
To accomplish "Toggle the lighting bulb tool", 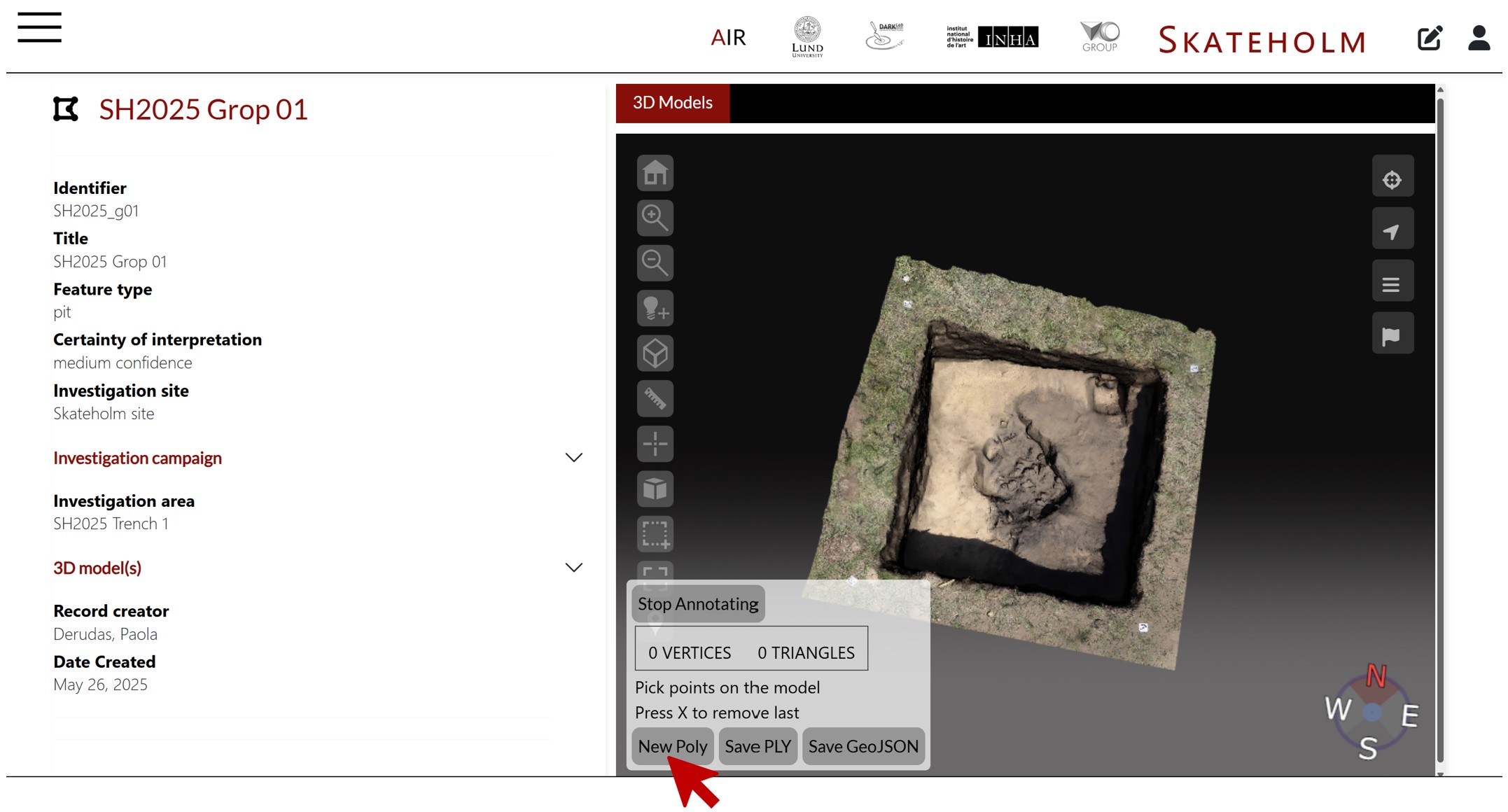I will (x=655, y=308).
